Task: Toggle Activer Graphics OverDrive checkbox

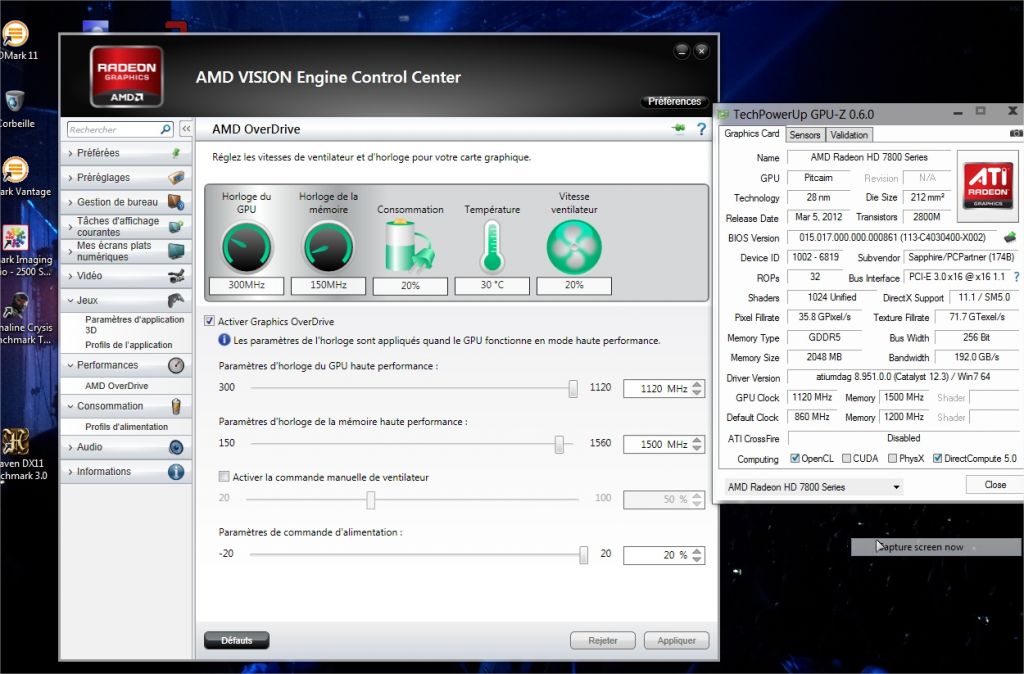Action: pyautogui.click(x=210, y=321)
